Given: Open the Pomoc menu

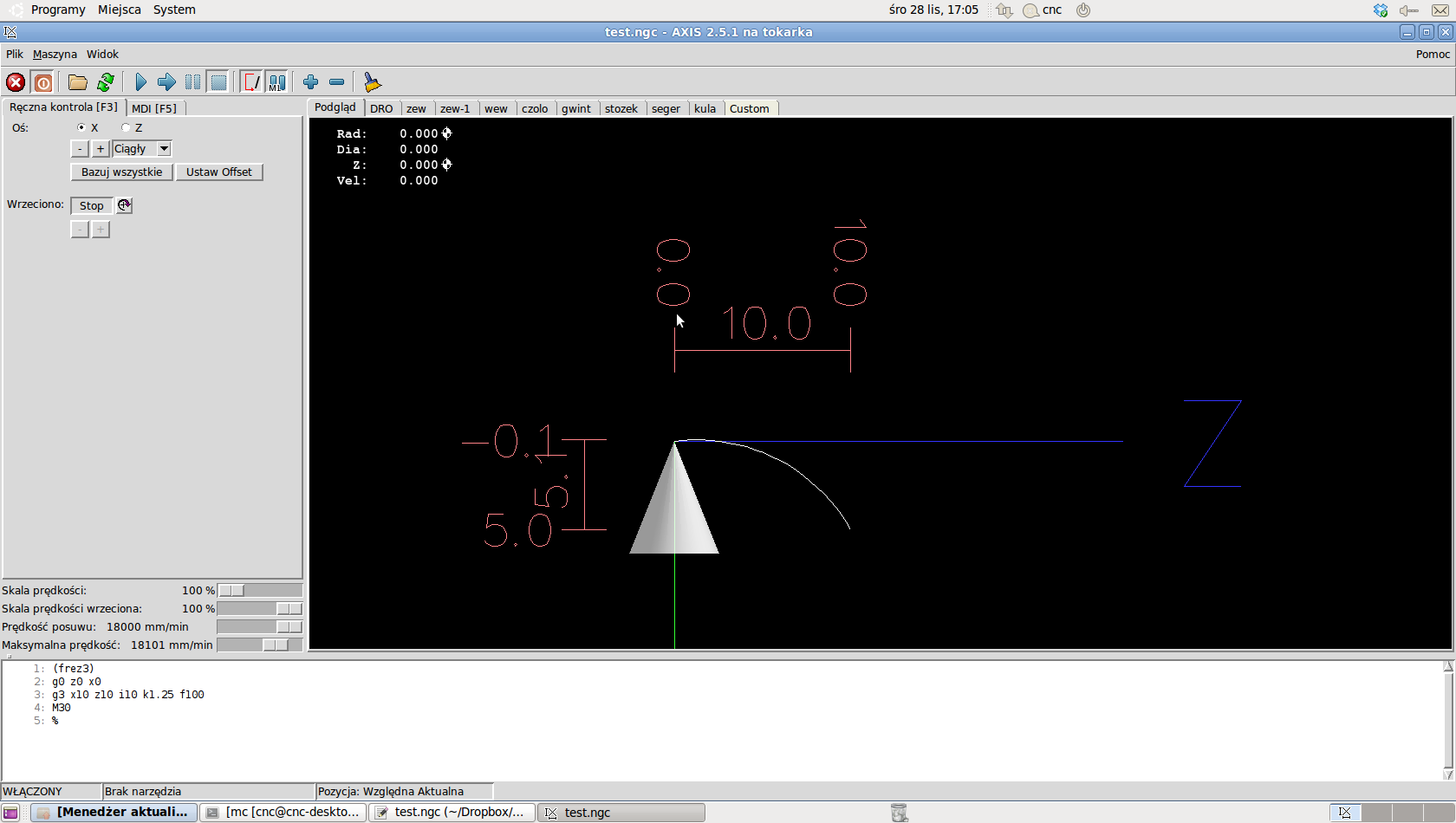Looking at the screenshot, I should (1433, 54).
